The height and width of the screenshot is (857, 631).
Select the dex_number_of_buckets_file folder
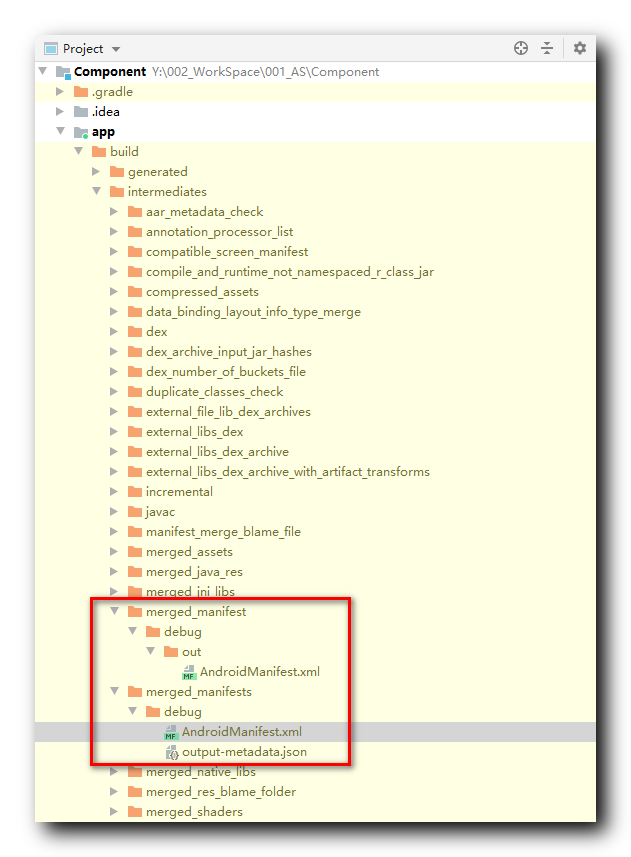pos(226,372)
